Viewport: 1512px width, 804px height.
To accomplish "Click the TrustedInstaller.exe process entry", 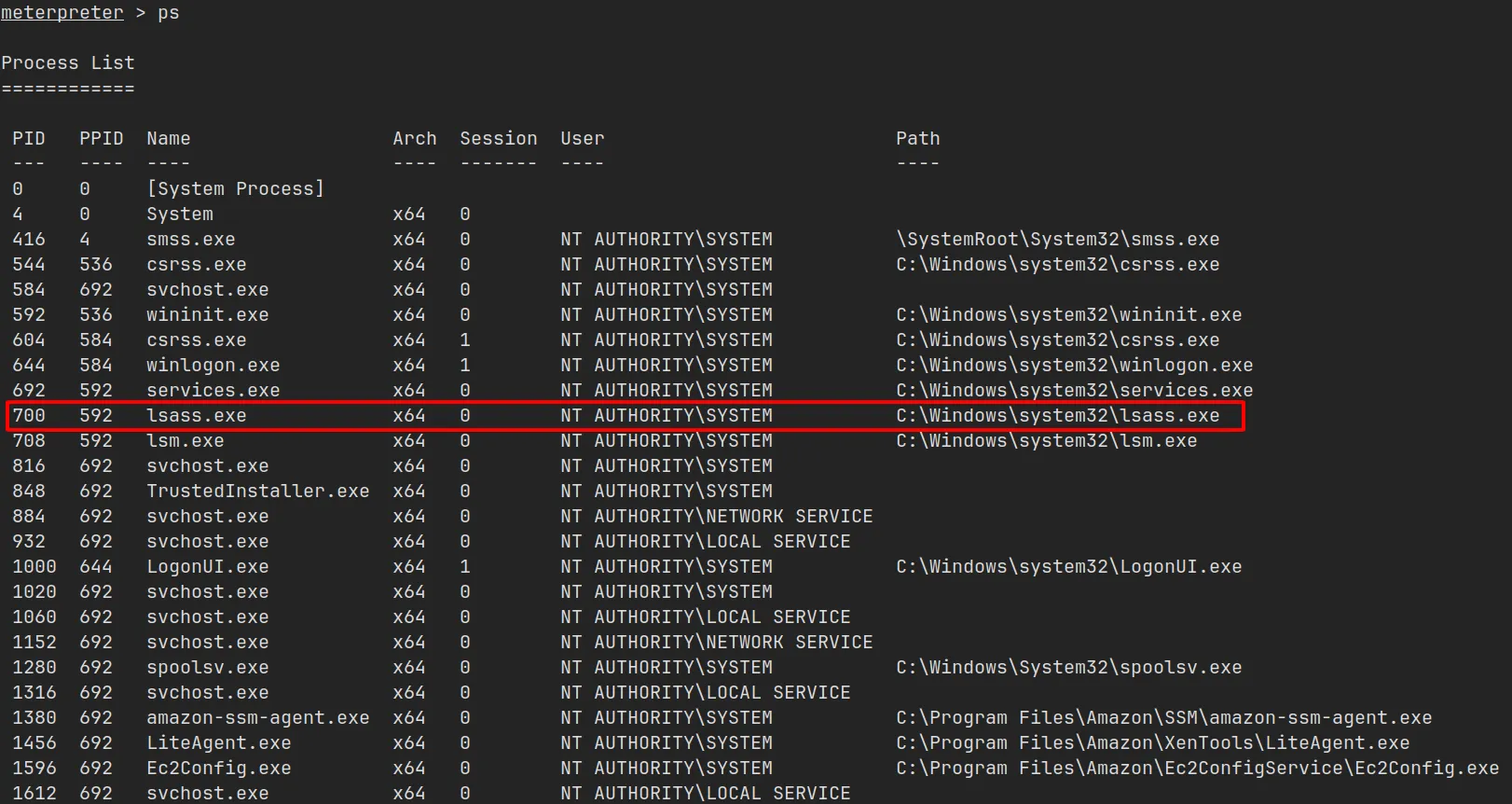I will click(257, 492).
